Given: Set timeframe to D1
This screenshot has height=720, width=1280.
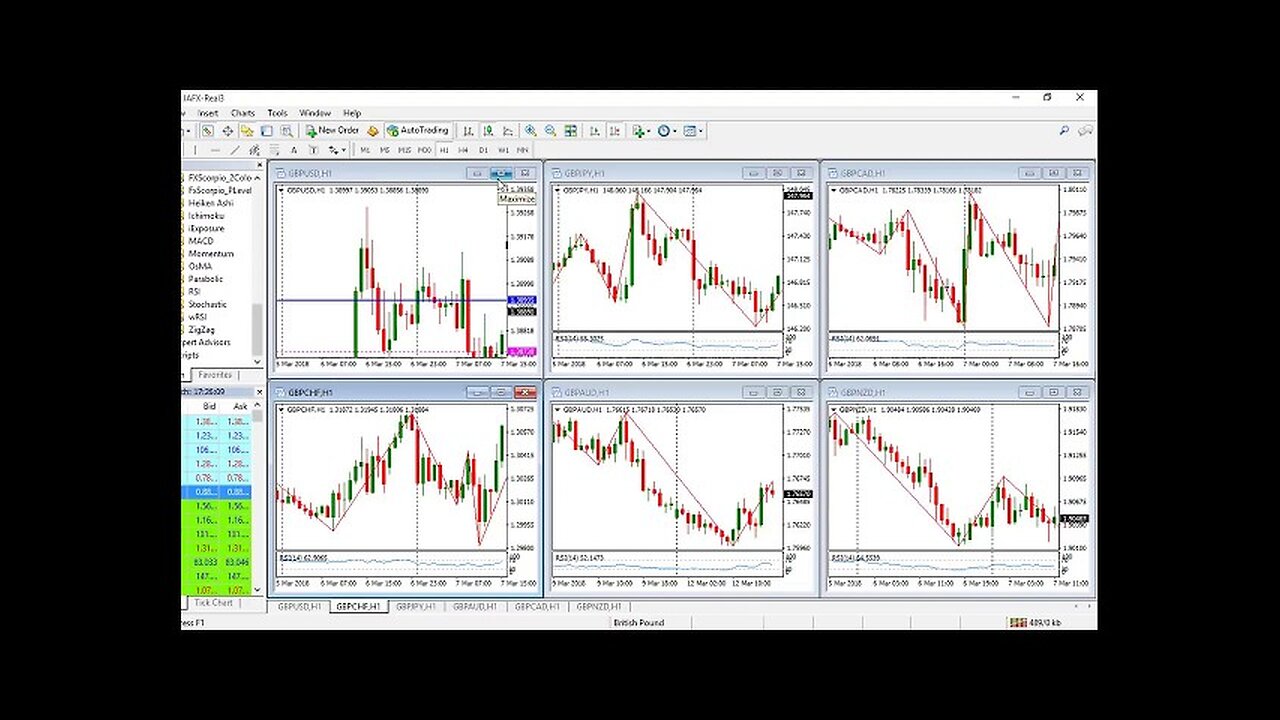Looking at the screenshot, I should [x=483, y=150].
